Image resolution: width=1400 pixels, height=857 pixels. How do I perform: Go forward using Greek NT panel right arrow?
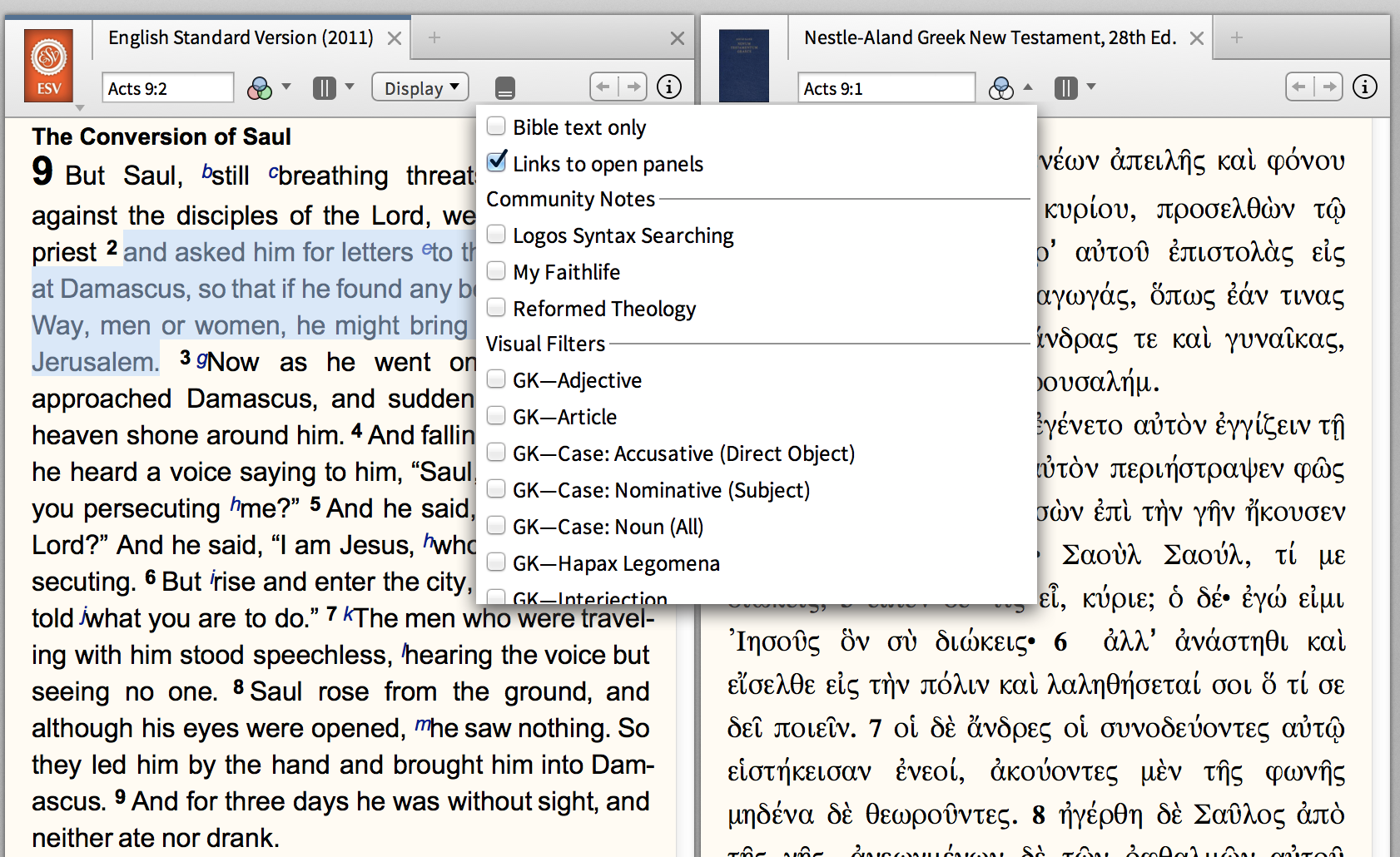click(x=1328, y=87)
